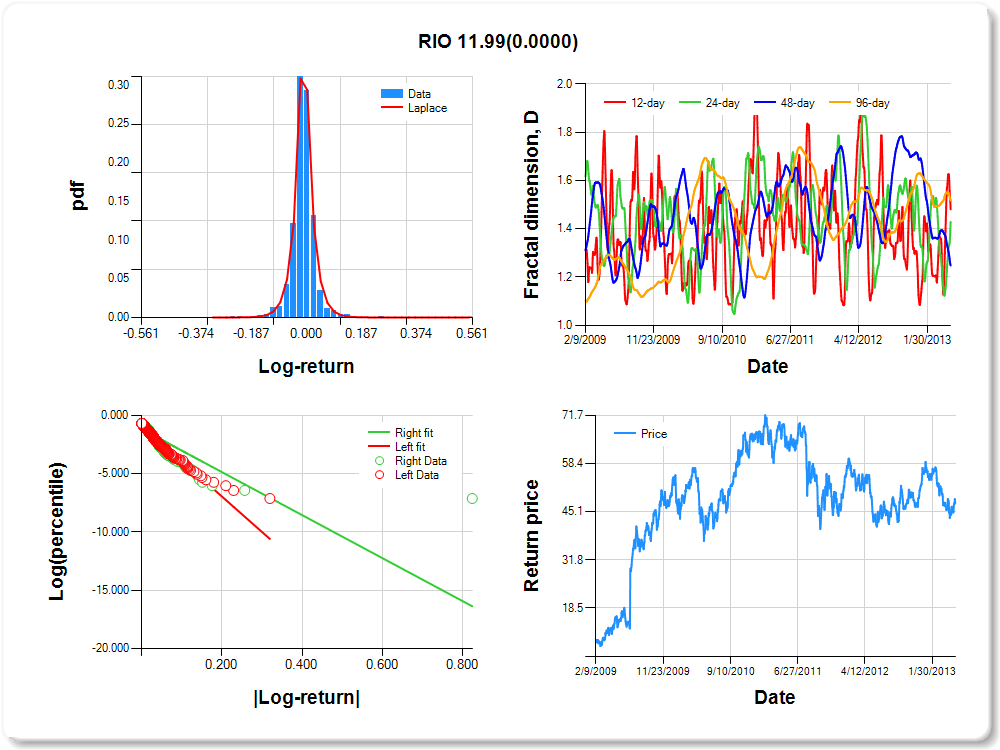
Task: Click the histogram peak bar near 0.000
Action: pos(300,200)
